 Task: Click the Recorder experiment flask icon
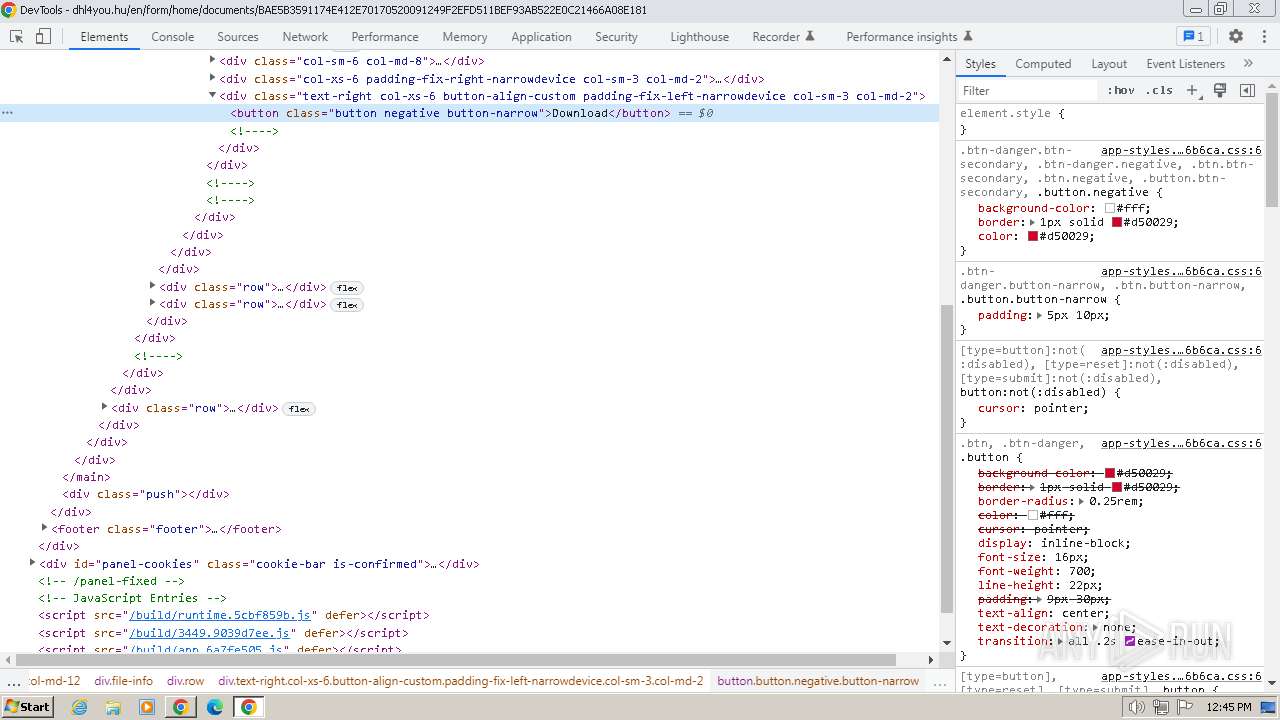pyautogui.click(x=810, y=36)
